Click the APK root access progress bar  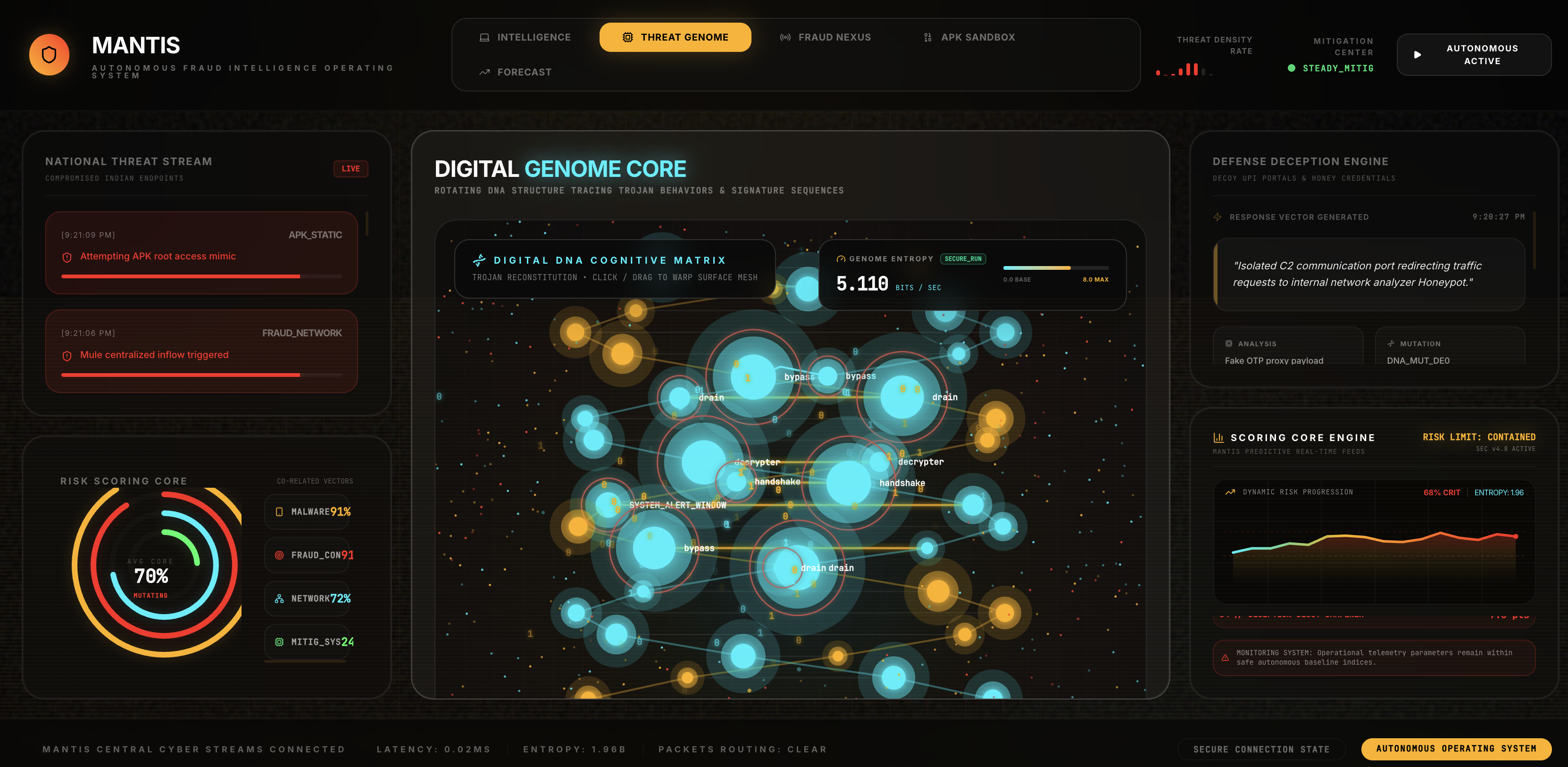pos(201,276)
